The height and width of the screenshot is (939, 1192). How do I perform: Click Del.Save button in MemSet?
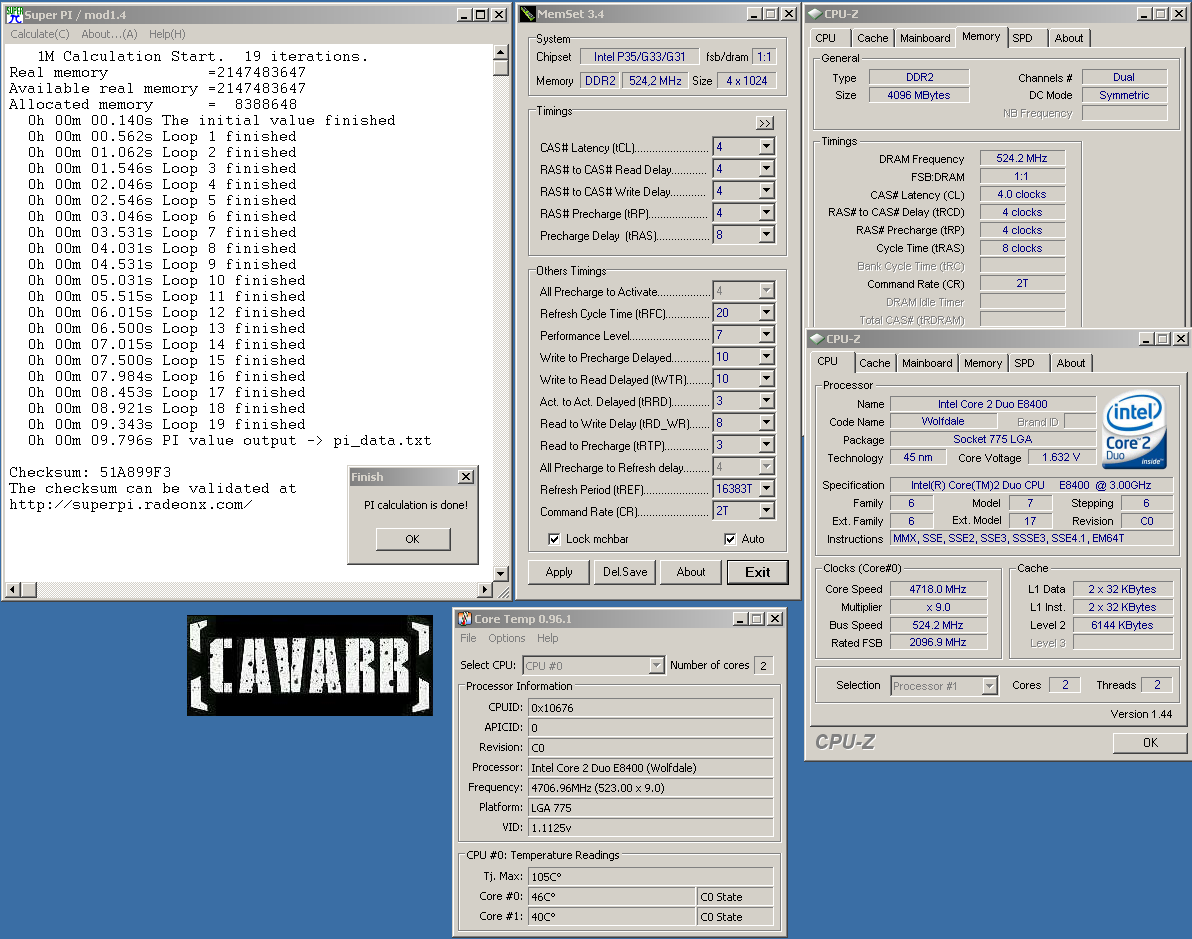coord(625,572)
